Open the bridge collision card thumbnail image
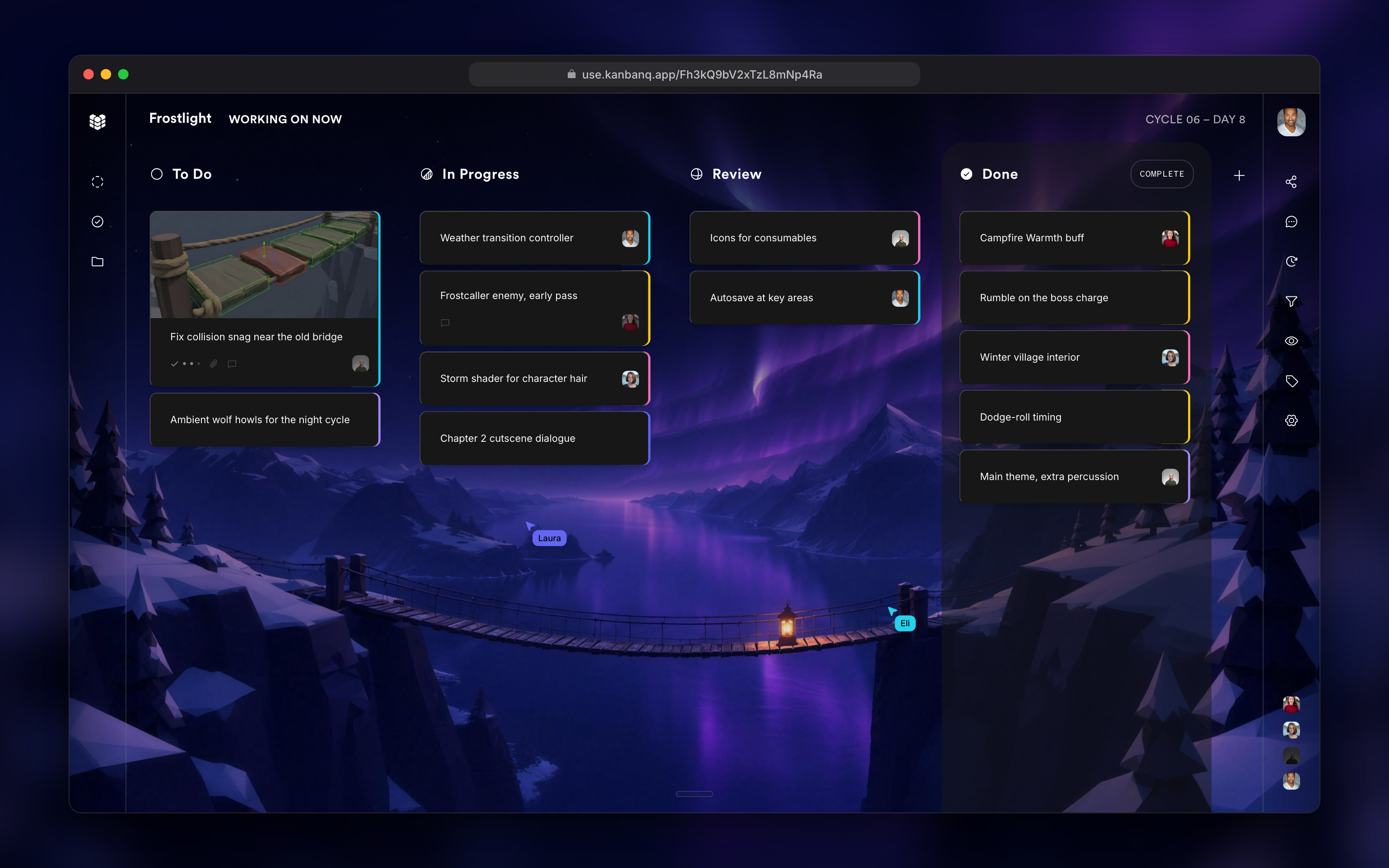The width and height of the screenshot is (1389, 868). pyautogui.click(x=264, y=265)
